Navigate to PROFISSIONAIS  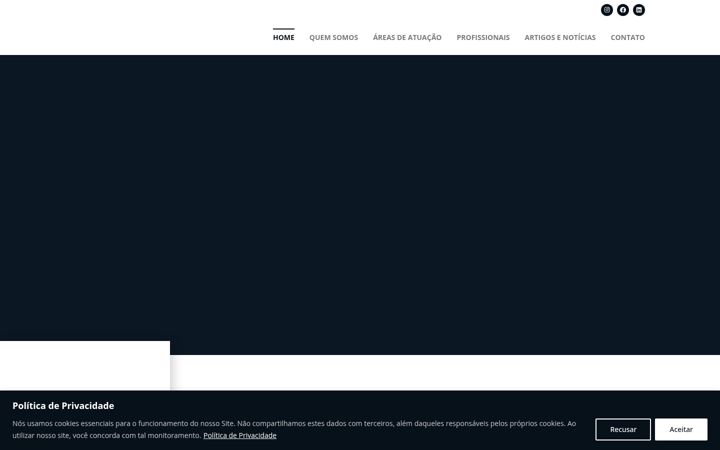click(x=483, y=37)
